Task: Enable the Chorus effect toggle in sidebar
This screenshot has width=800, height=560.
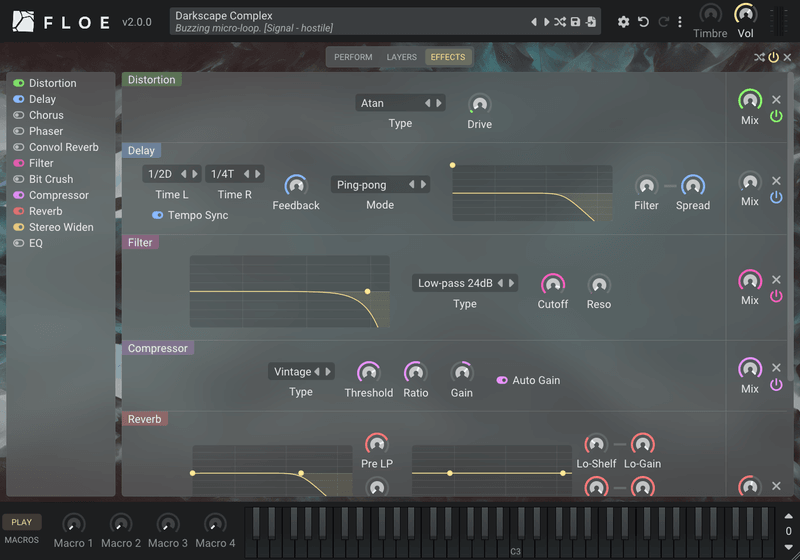Action: (19, 115)
